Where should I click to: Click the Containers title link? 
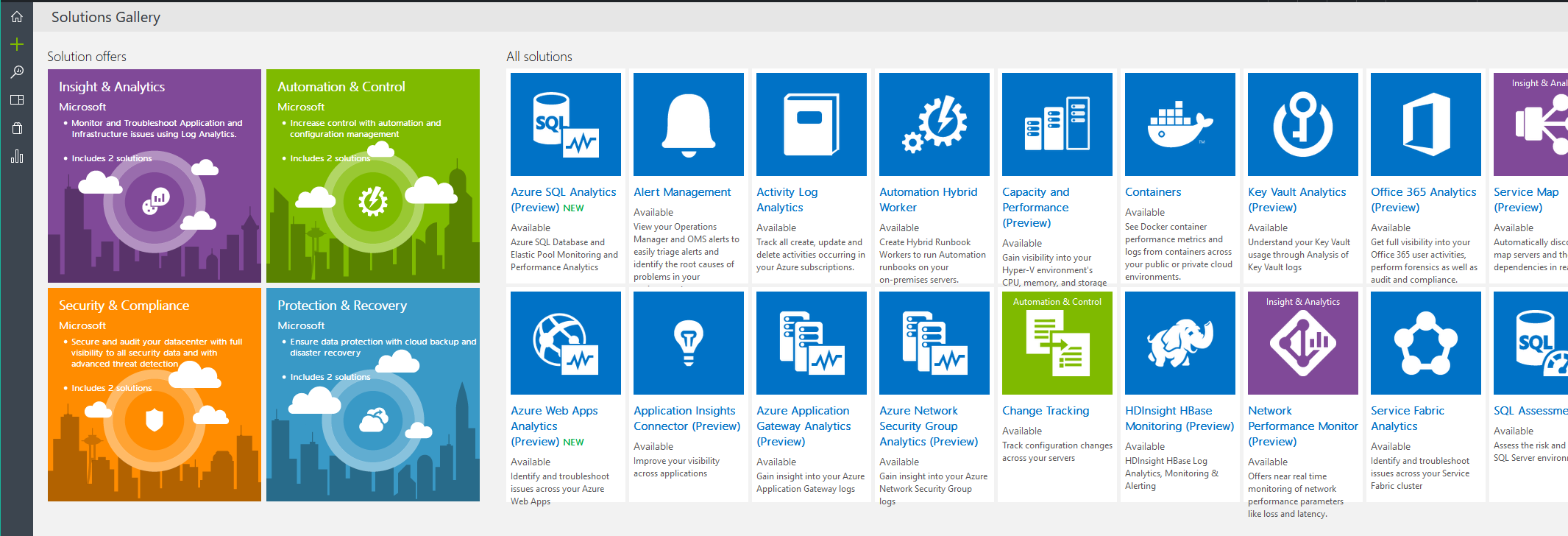(x=1153, y=192)
